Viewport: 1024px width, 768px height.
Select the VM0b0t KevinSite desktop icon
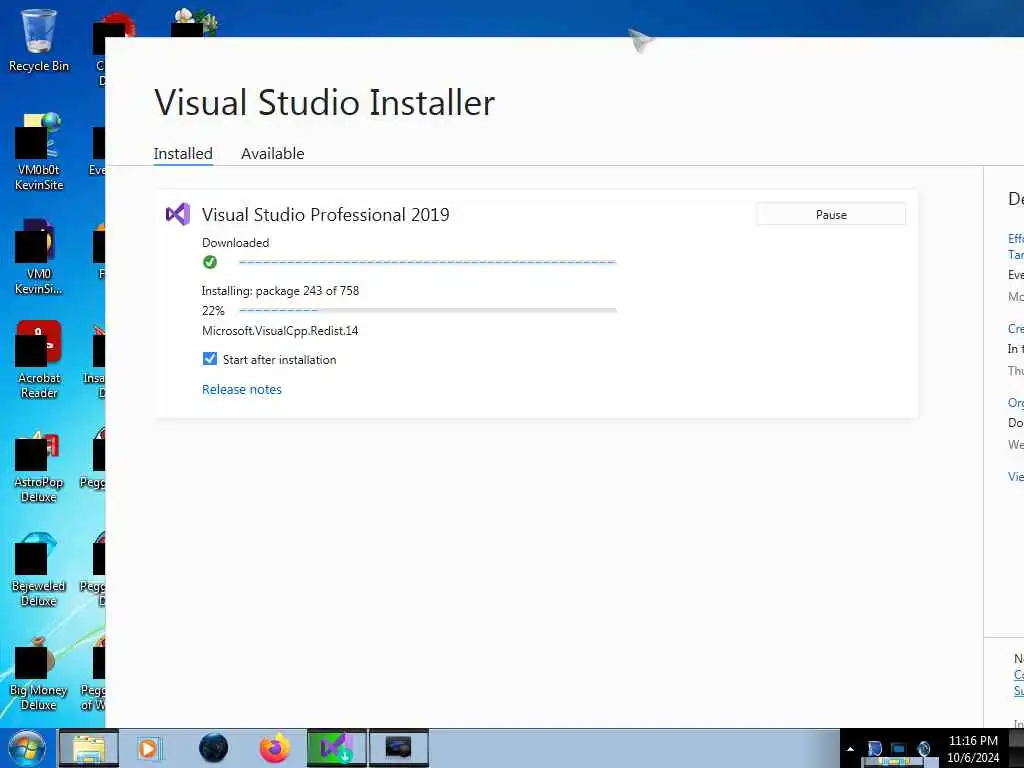click(39, 152)
